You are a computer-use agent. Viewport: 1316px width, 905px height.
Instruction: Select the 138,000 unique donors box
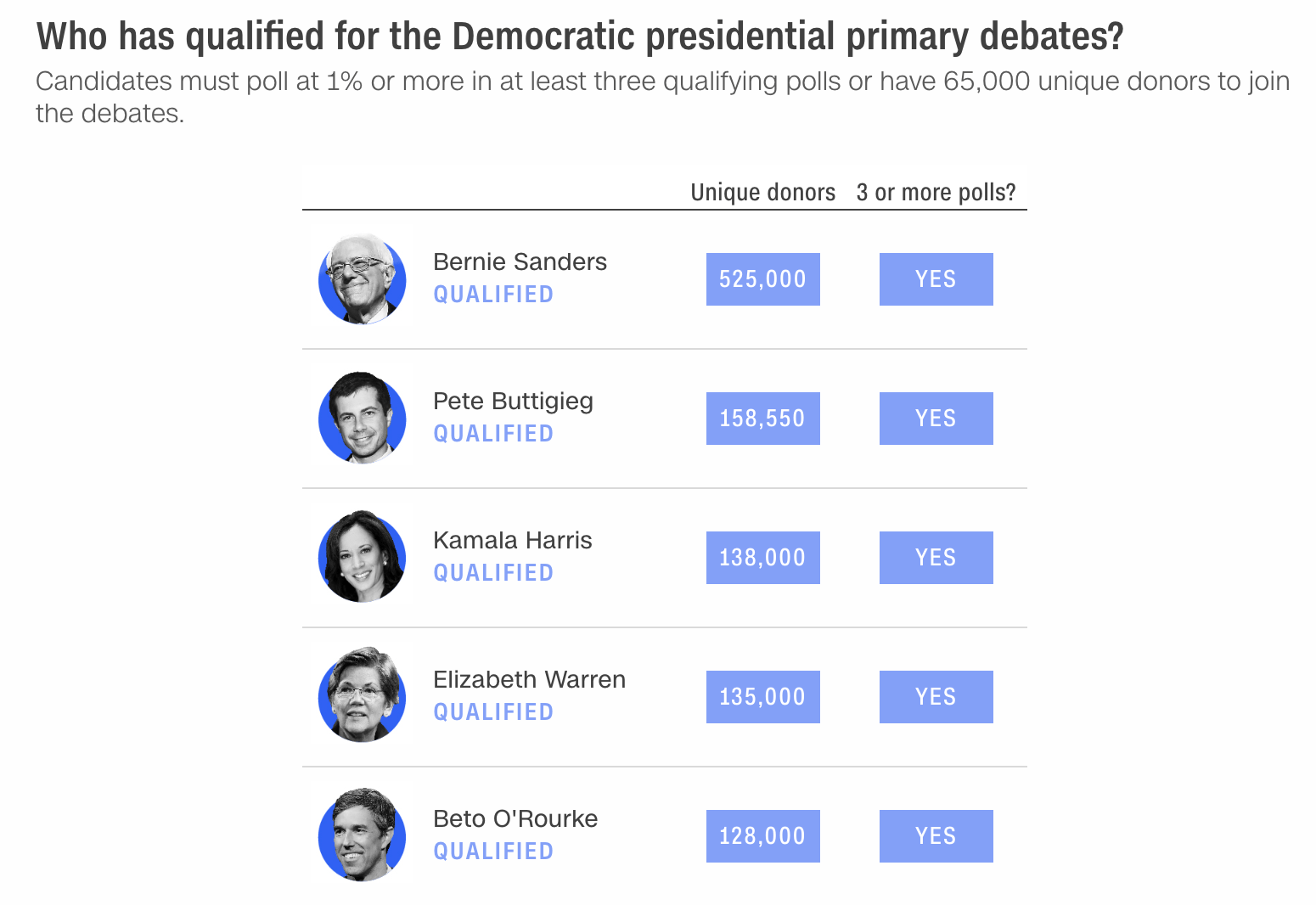(x=762, y=558)
